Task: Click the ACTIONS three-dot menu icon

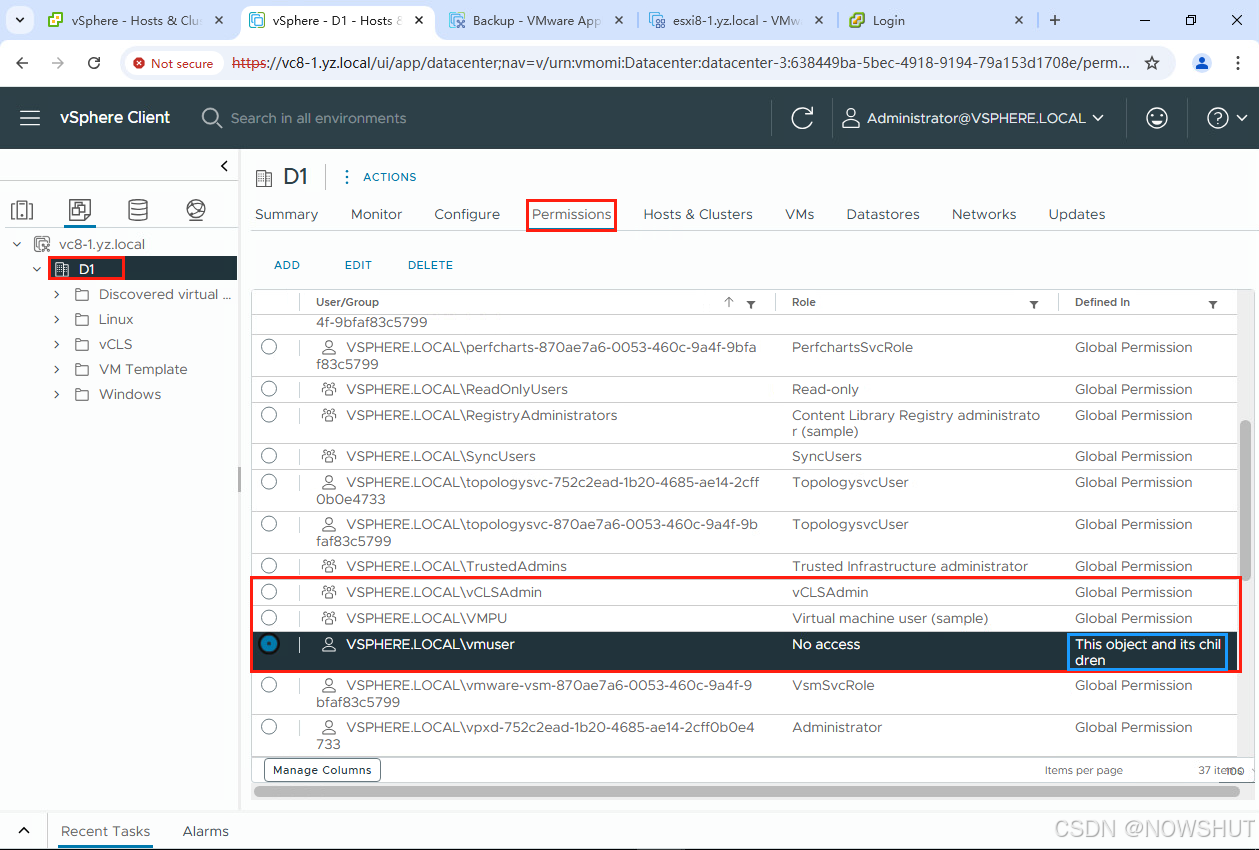Action: [x=347, y=177]
